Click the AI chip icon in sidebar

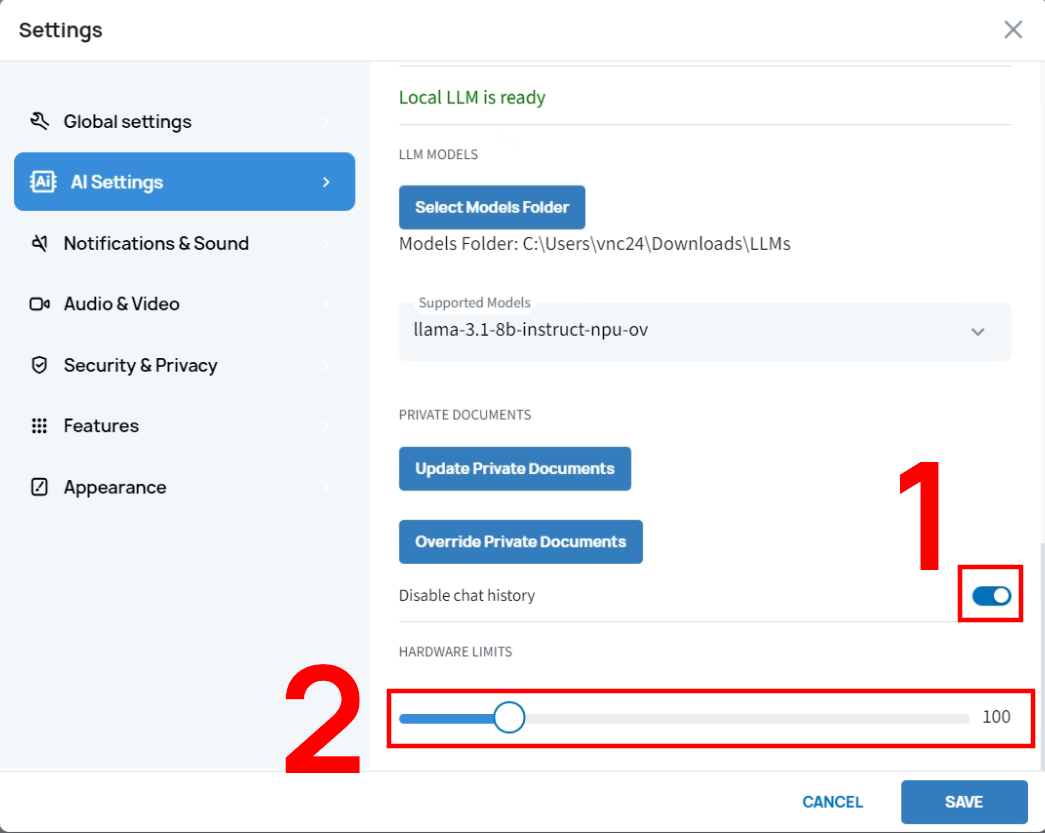coord(43,182)
